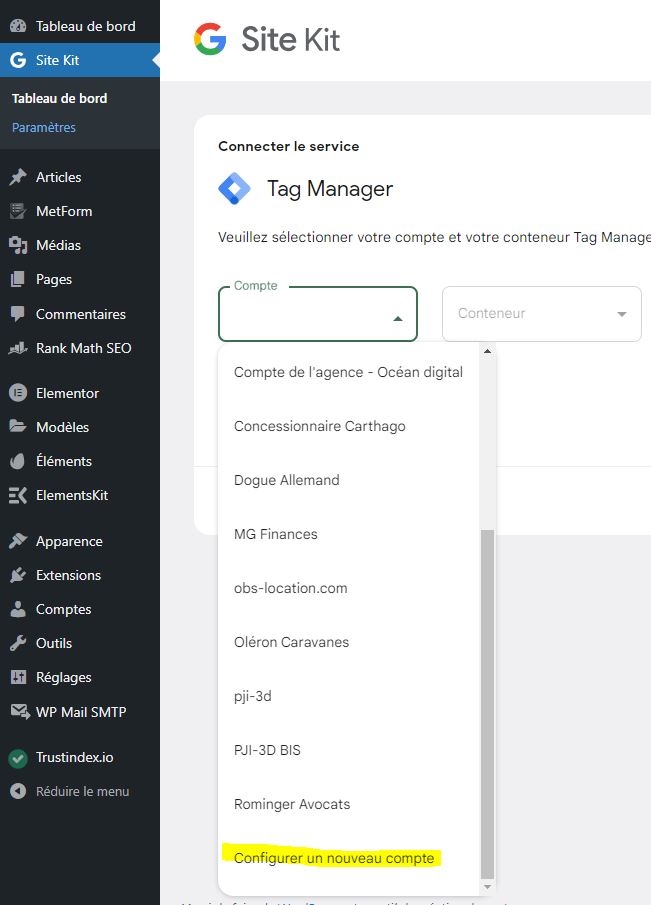Select 'Configurer un nouveau compte' option
The width and height of the screenshot is (651, 905).
pyautogui.click(x=334, y=858)
